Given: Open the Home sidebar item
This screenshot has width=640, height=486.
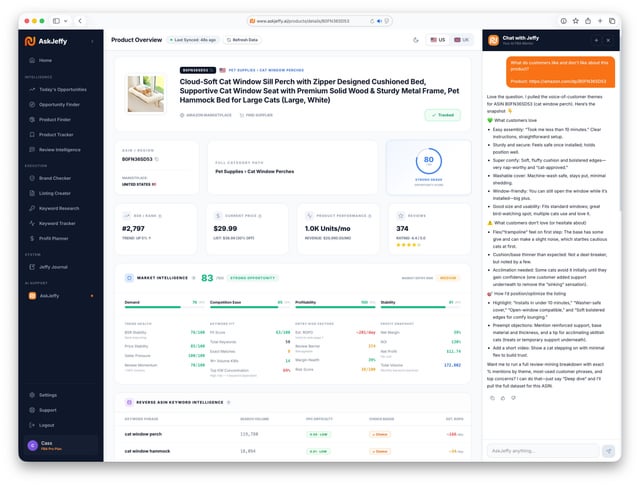Looking at the screenshot, I should [x=45, y=60].
